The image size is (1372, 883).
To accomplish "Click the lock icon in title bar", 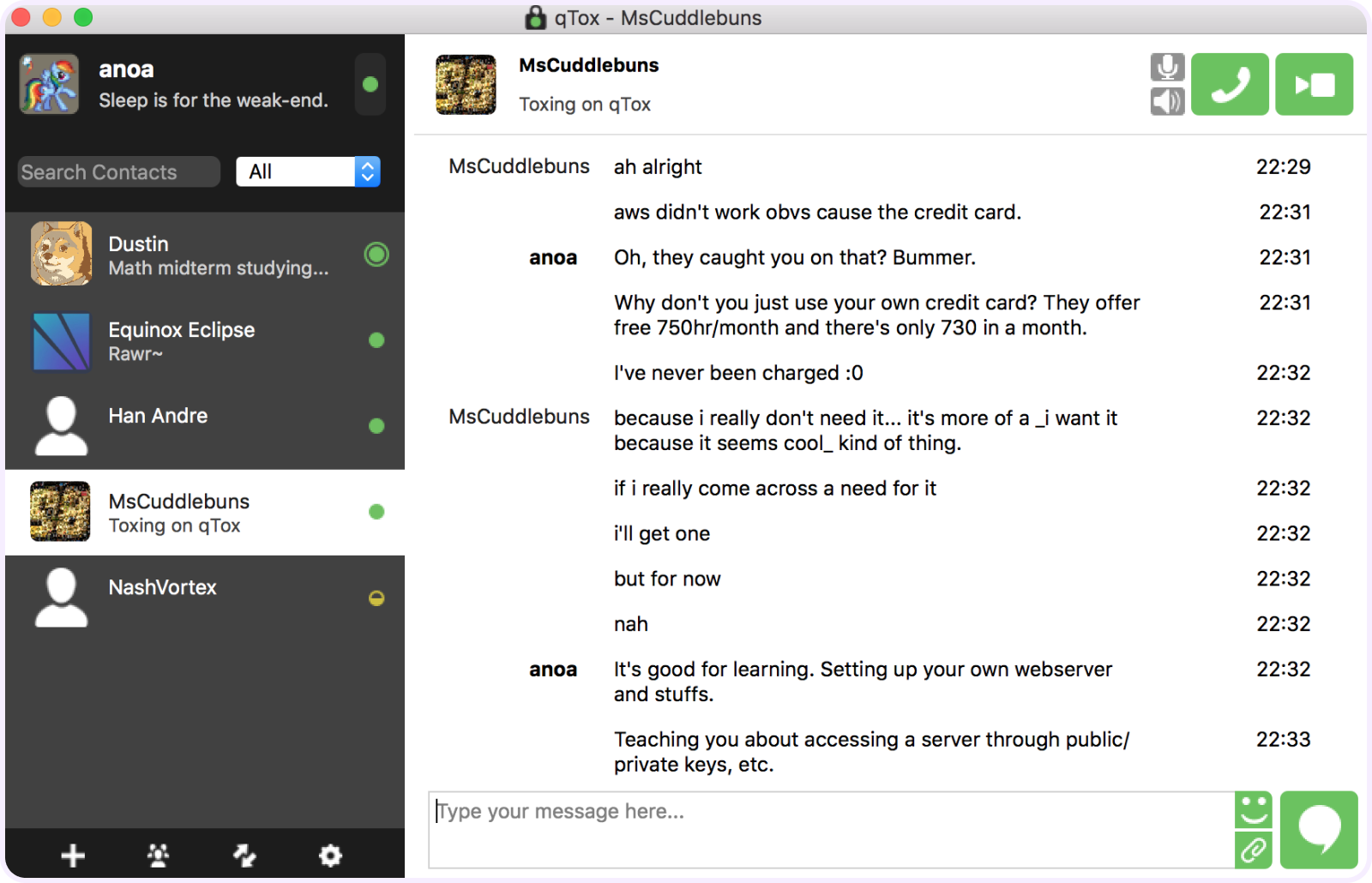I will tap(536, 17).
